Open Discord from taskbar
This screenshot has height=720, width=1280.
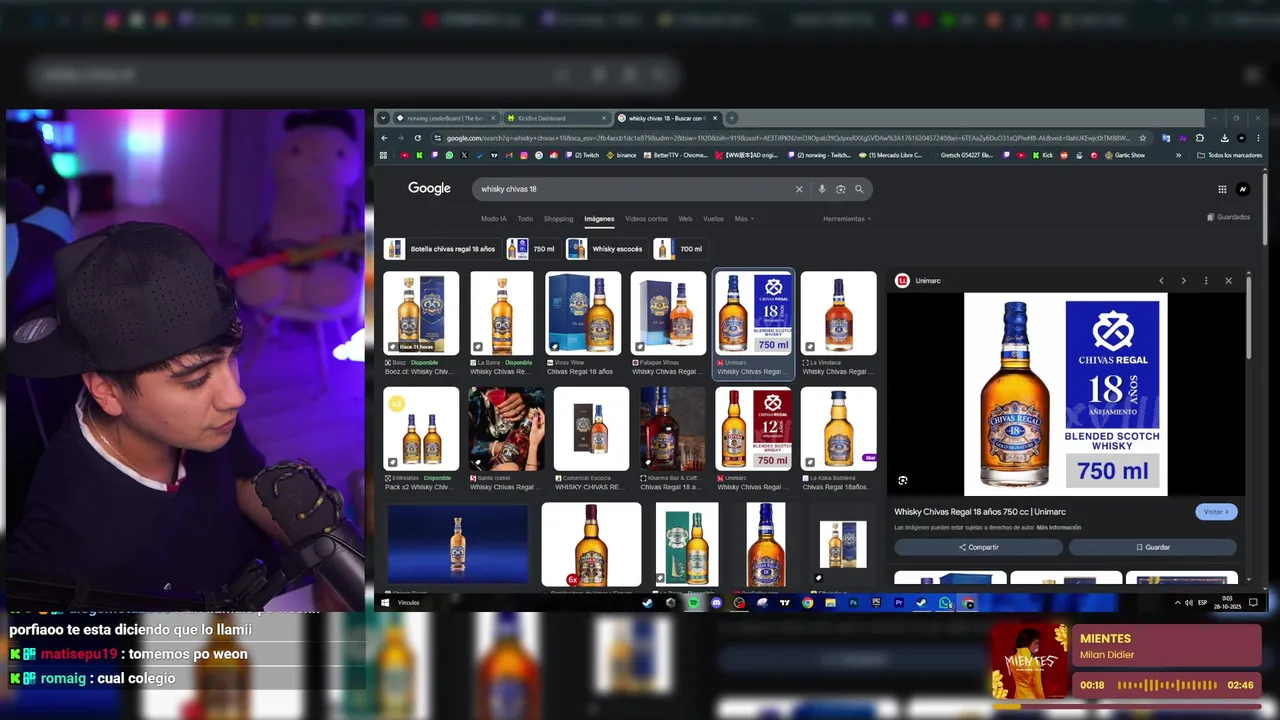[716, 603]
